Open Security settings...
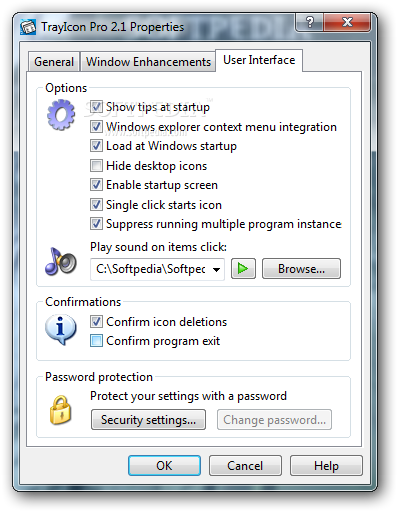The image size is (398, 512). point(148,420)
